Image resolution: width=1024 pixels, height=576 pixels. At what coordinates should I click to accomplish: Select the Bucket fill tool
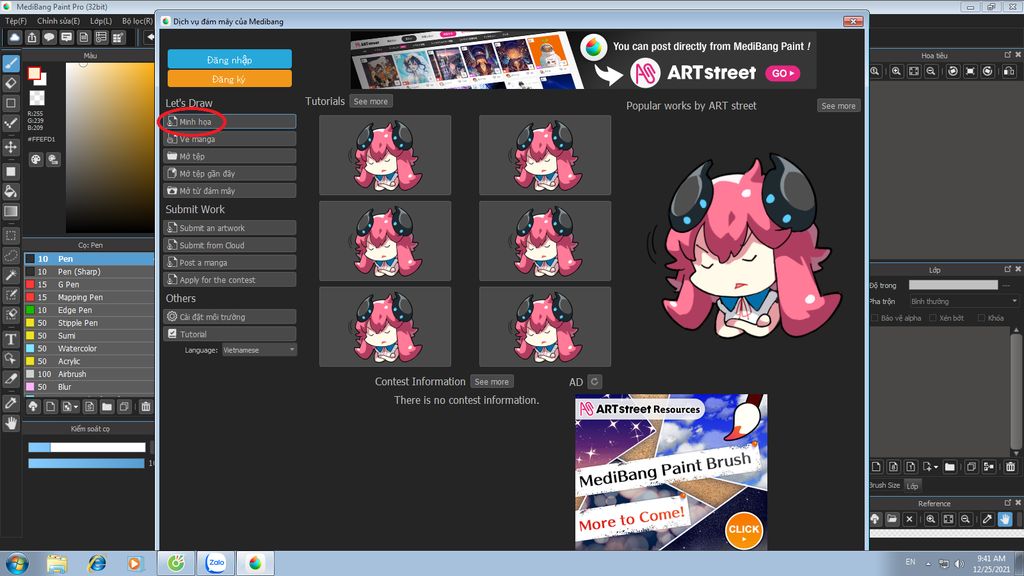[x=11, y=191]
